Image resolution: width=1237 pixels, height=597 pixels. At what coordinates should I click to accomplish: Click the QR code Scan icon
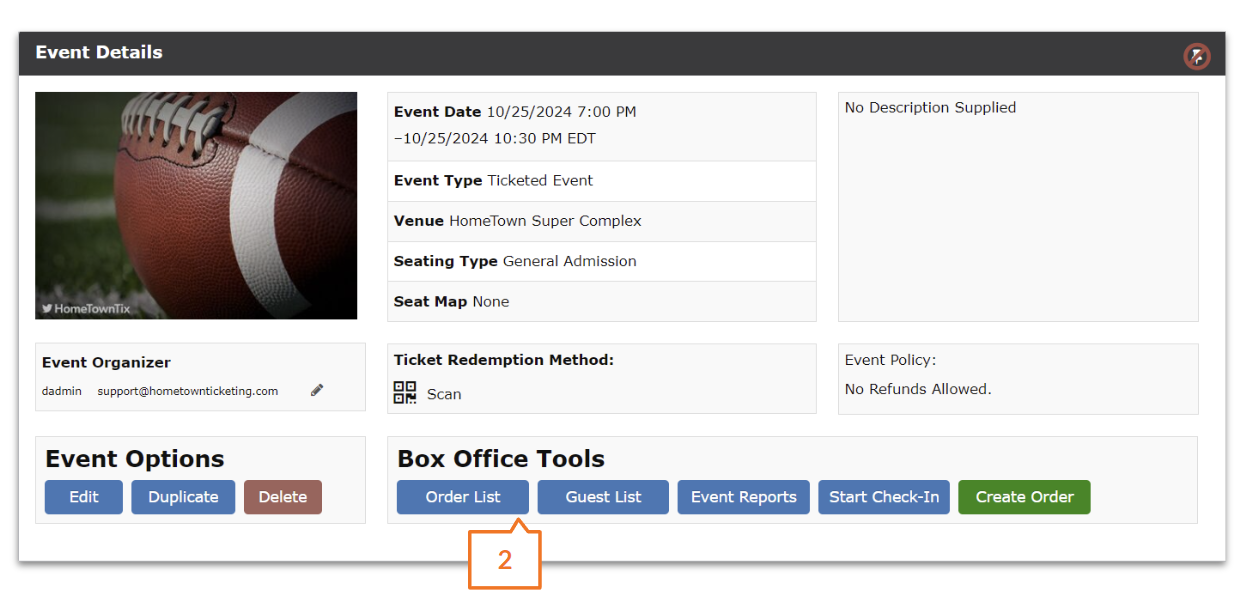(404, 393)
